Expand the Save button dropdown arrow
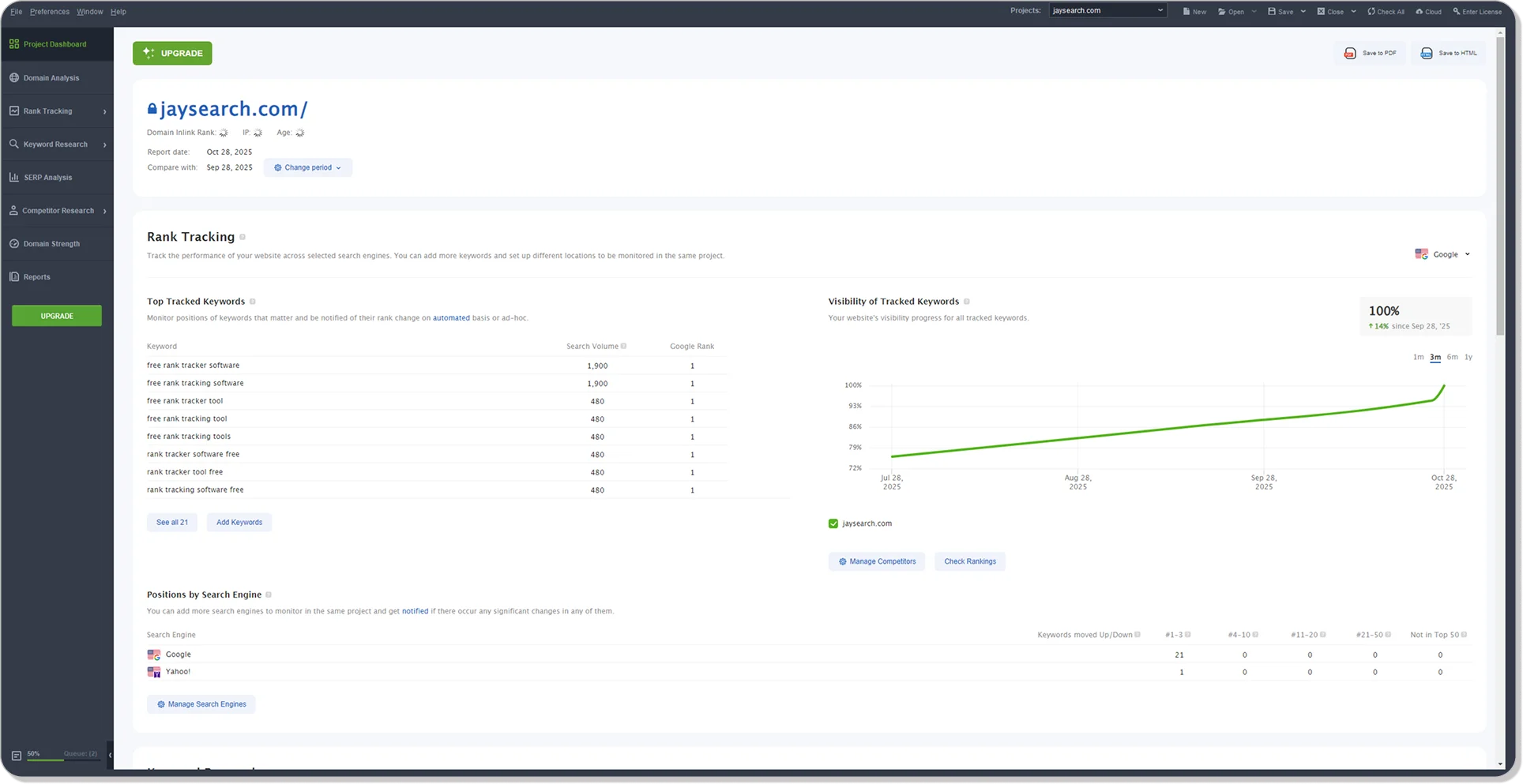Image resolution: width=1523 pixels, height=784 pixels. (x=1303, y=11)
